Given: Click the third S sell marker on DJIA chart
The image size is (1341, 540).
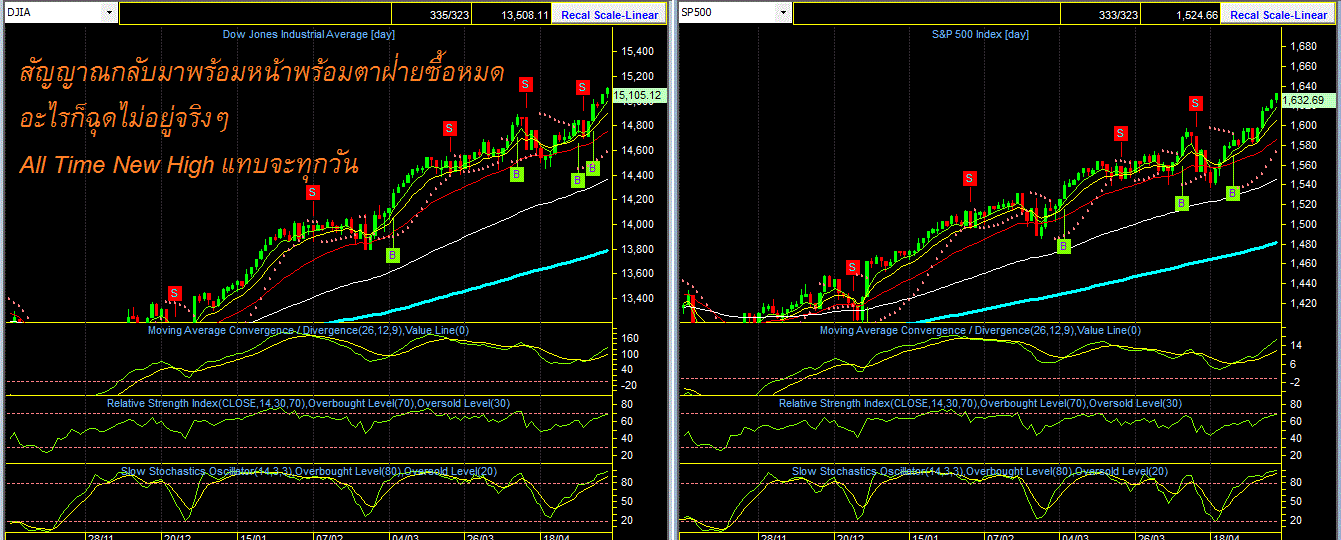Looking at the screenshot, I should (450, 128).
